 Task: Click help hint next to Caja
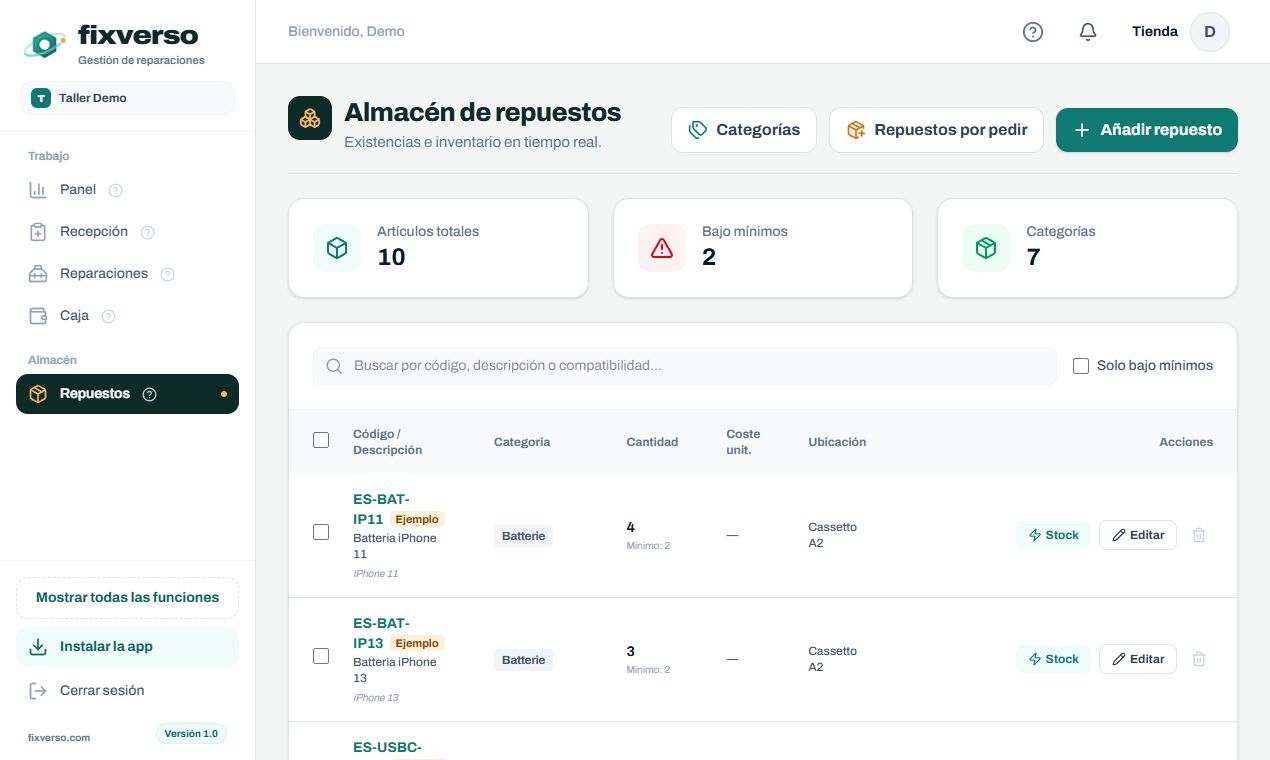[108, 316]
